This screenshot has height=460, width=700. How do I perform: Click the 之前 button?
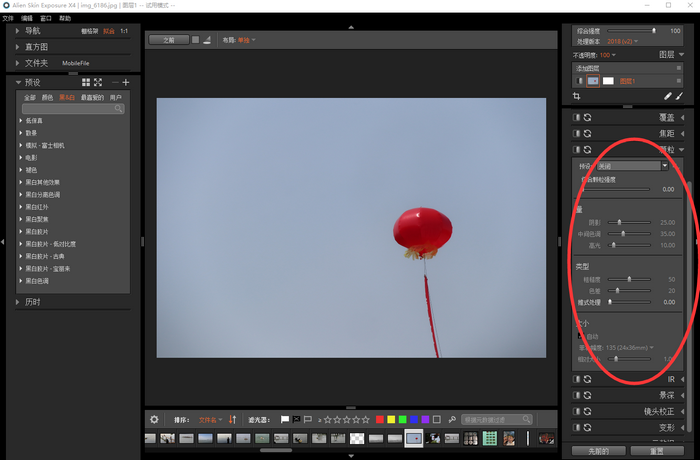click(168, 40)
